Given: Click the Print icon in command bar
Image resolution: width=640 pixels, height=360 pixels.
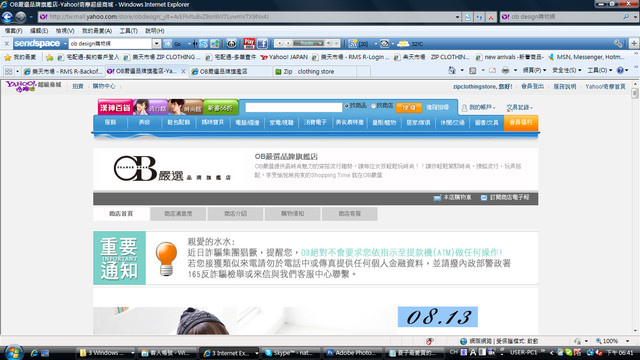Looking at the screenshot, I should pos(505,71).
